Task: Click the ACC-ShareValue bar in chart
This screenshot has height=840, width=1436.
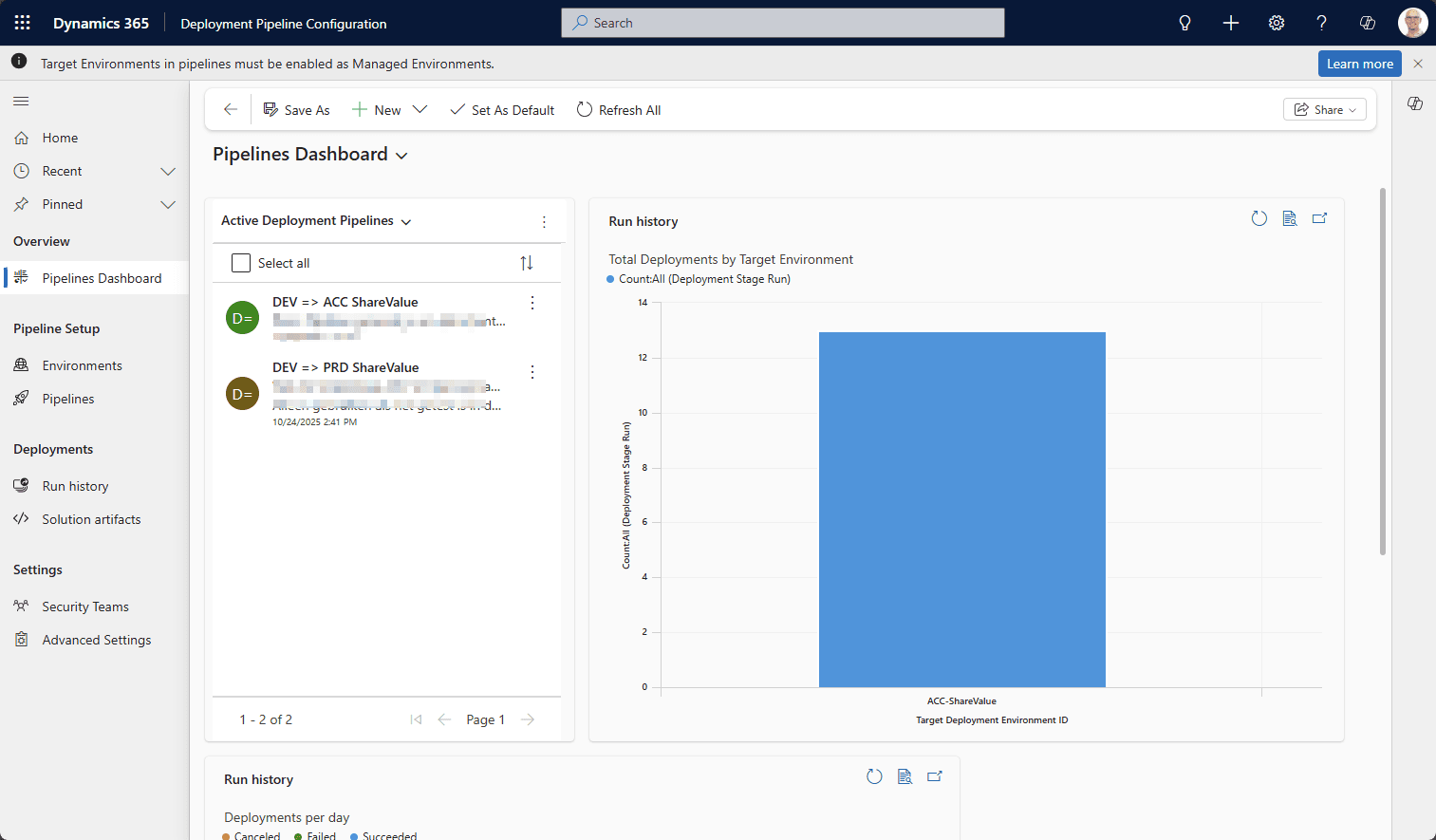Action: coord(962,509)
